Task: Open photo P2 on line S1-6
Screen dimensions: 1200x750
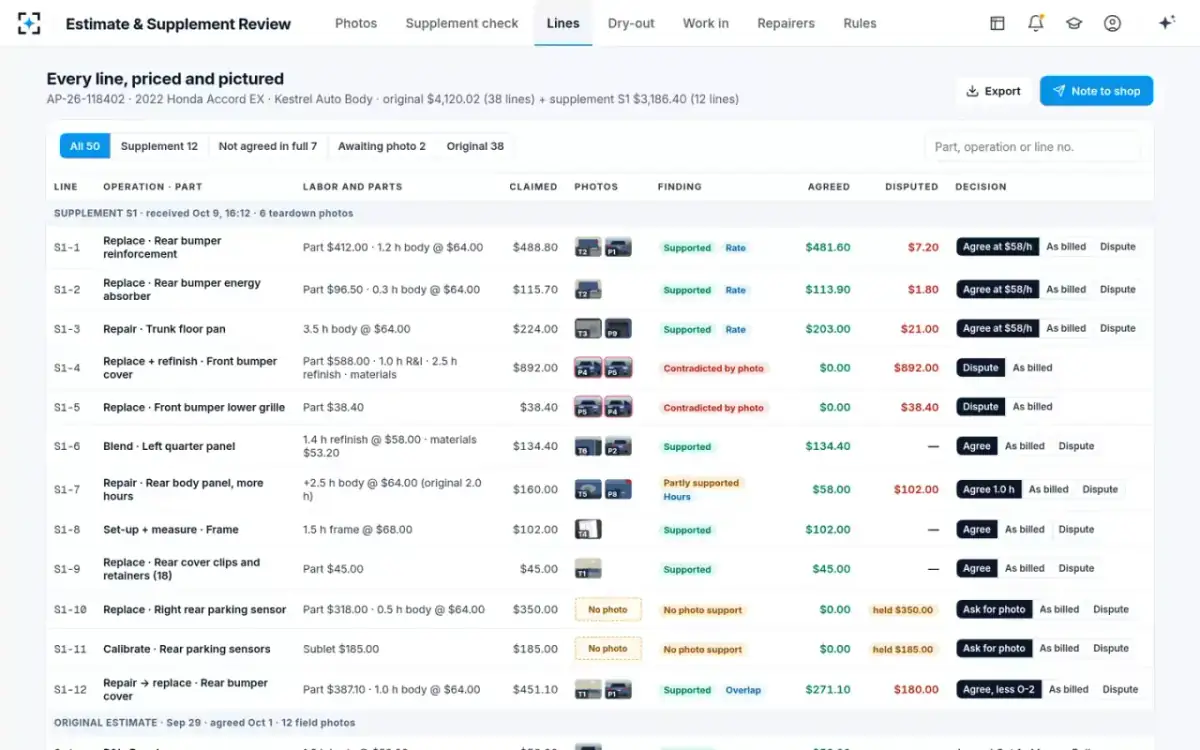Action: coord(618,446)
